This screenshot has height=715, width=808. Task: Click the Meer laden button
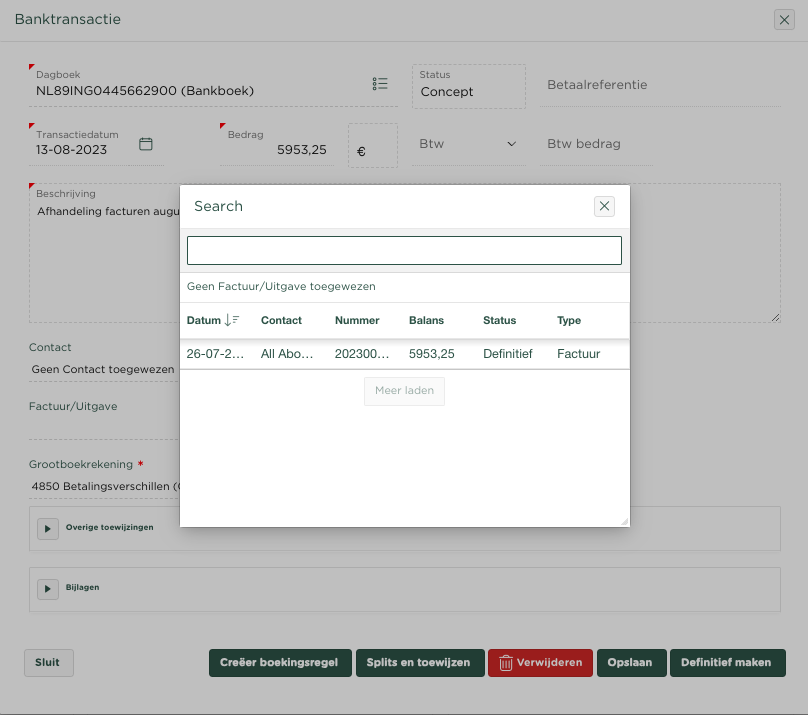click(404, 391)
